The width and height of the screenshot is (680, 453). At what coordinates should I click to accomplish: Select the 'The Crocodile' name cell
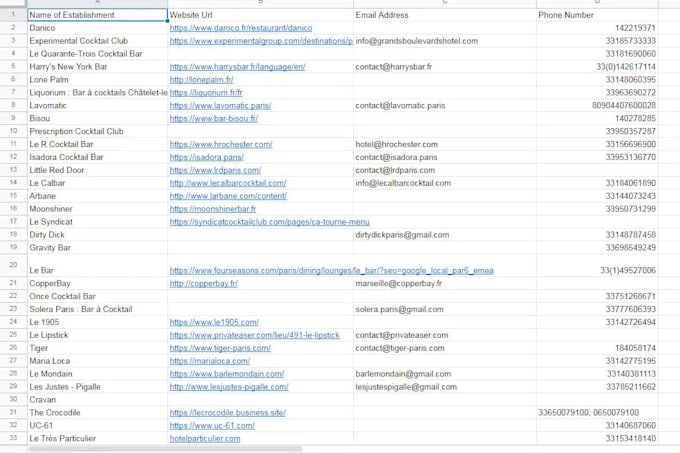98,413
